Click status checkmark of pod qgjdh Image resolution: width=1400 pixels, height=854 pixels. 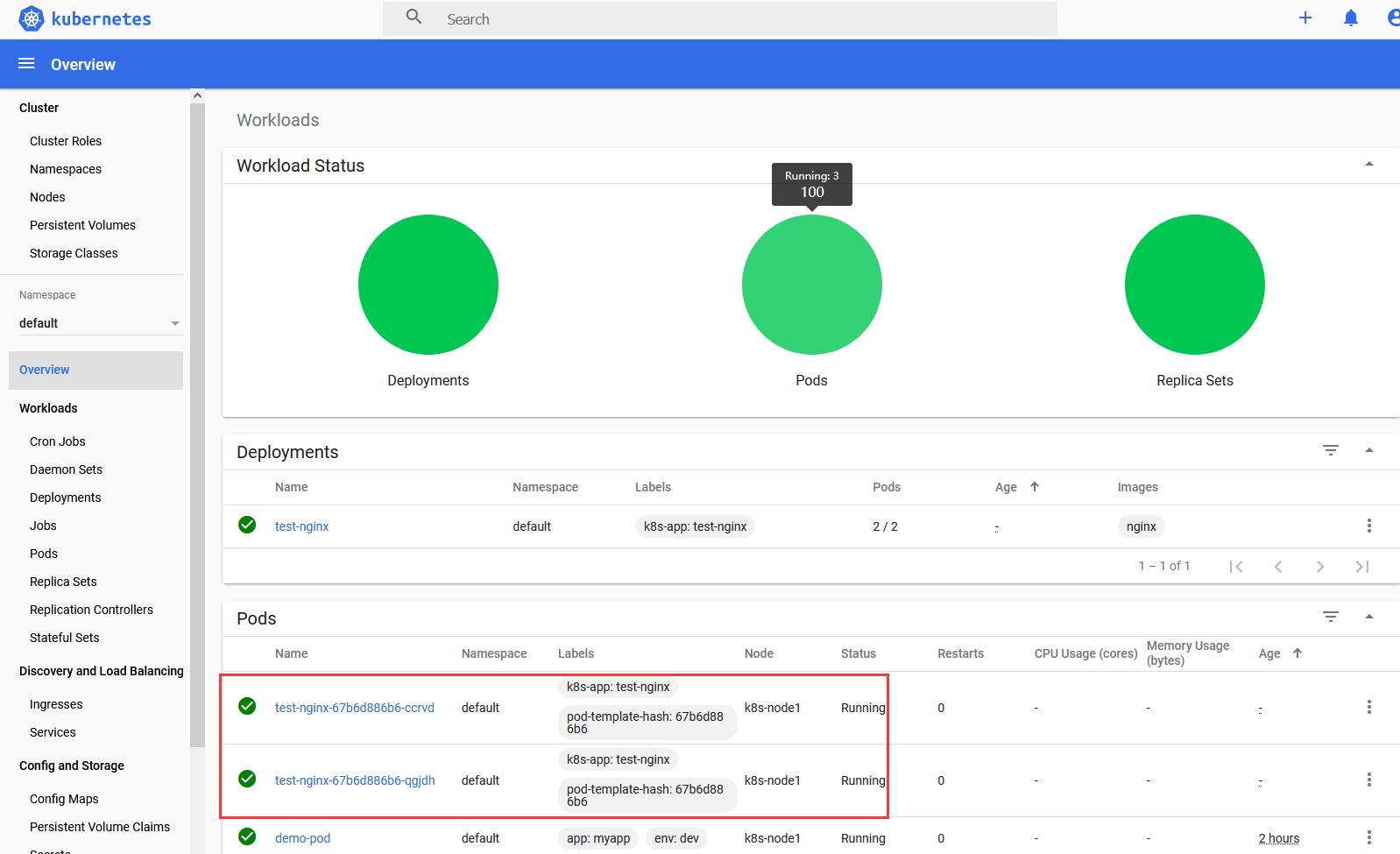click(x=247, y=779)
